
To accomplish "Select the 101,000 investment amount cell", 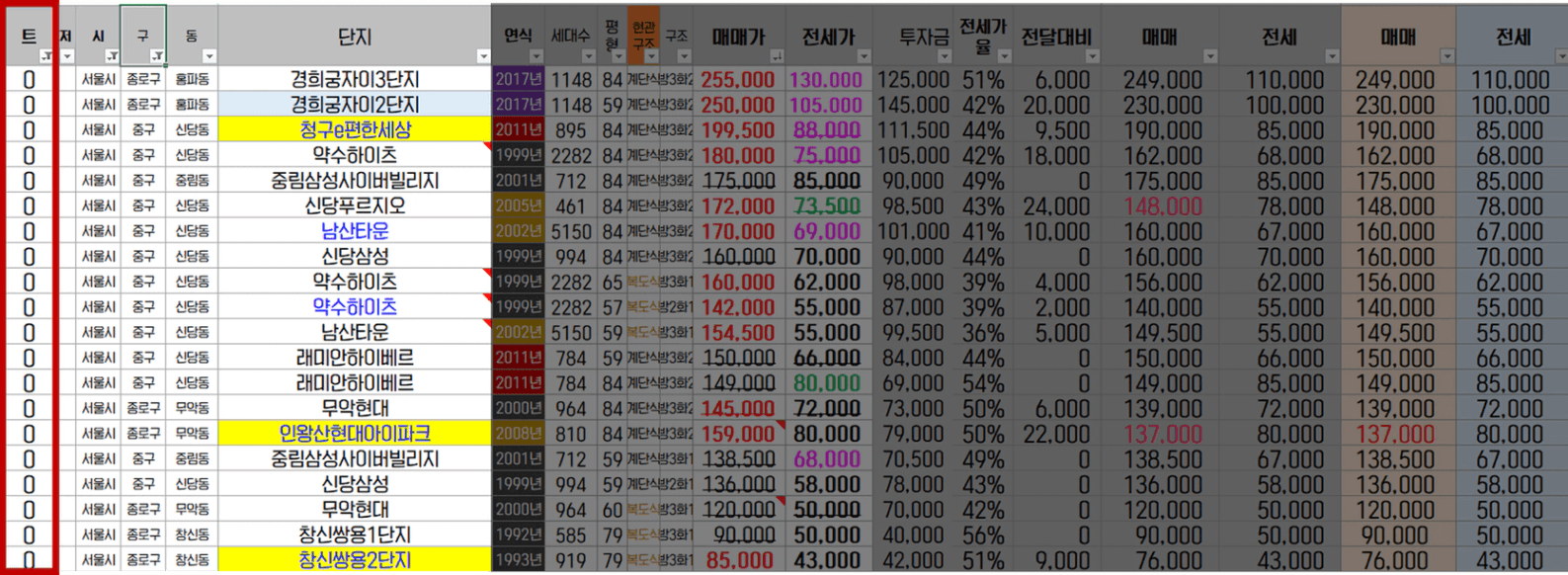I will coord(913,231).
